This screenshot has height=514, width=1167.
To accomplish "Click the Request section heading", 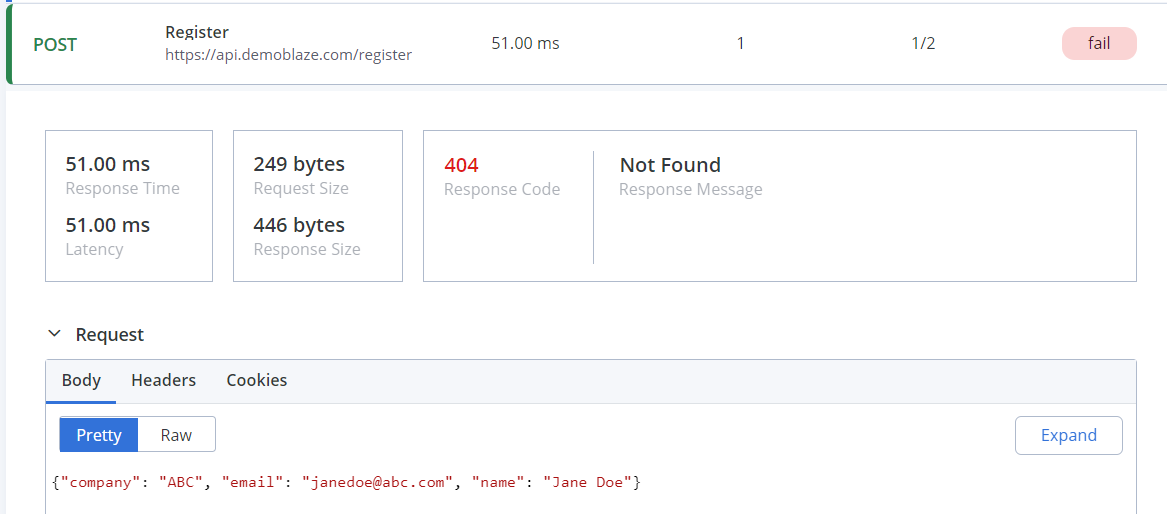I will tap(110, 335).
